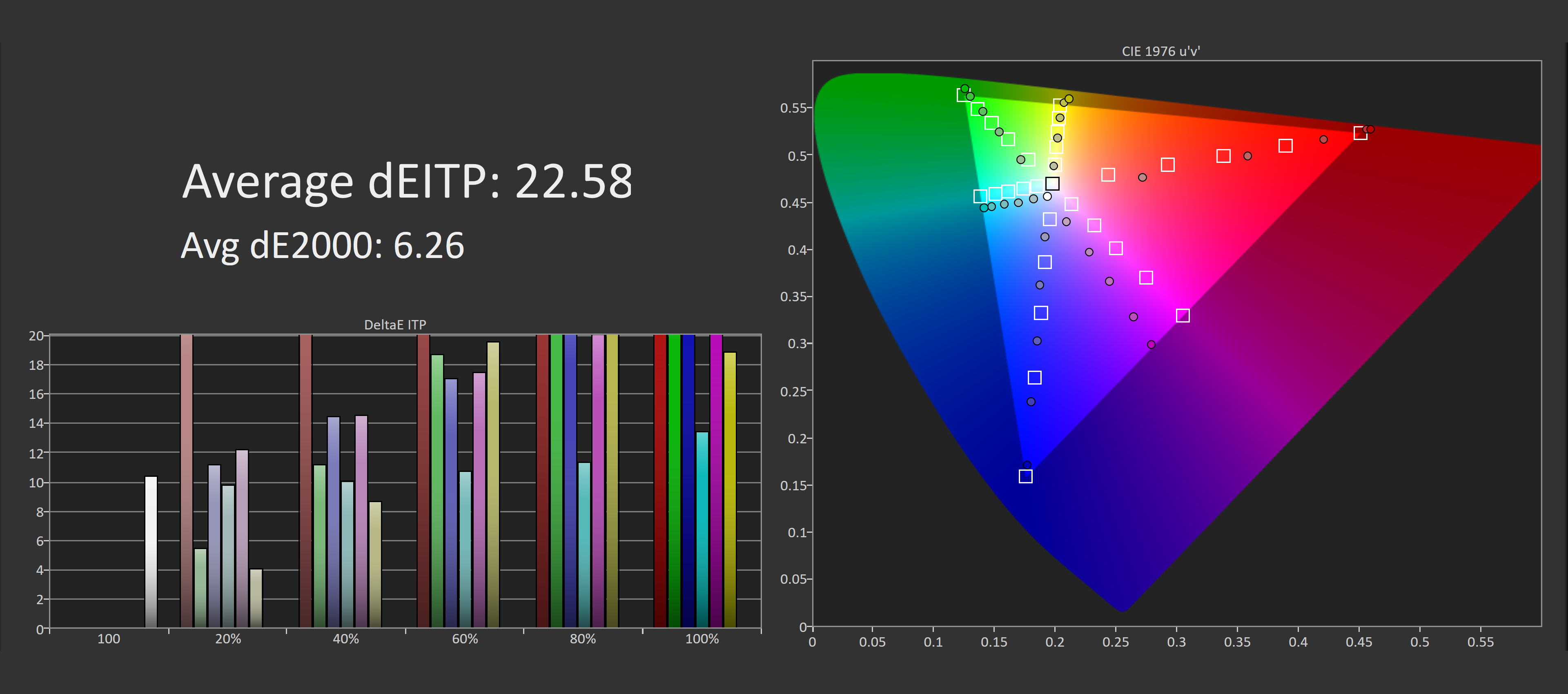Click the black-outlined white point square
The width and height of the screenshot is (1568, 694).
1052,184
